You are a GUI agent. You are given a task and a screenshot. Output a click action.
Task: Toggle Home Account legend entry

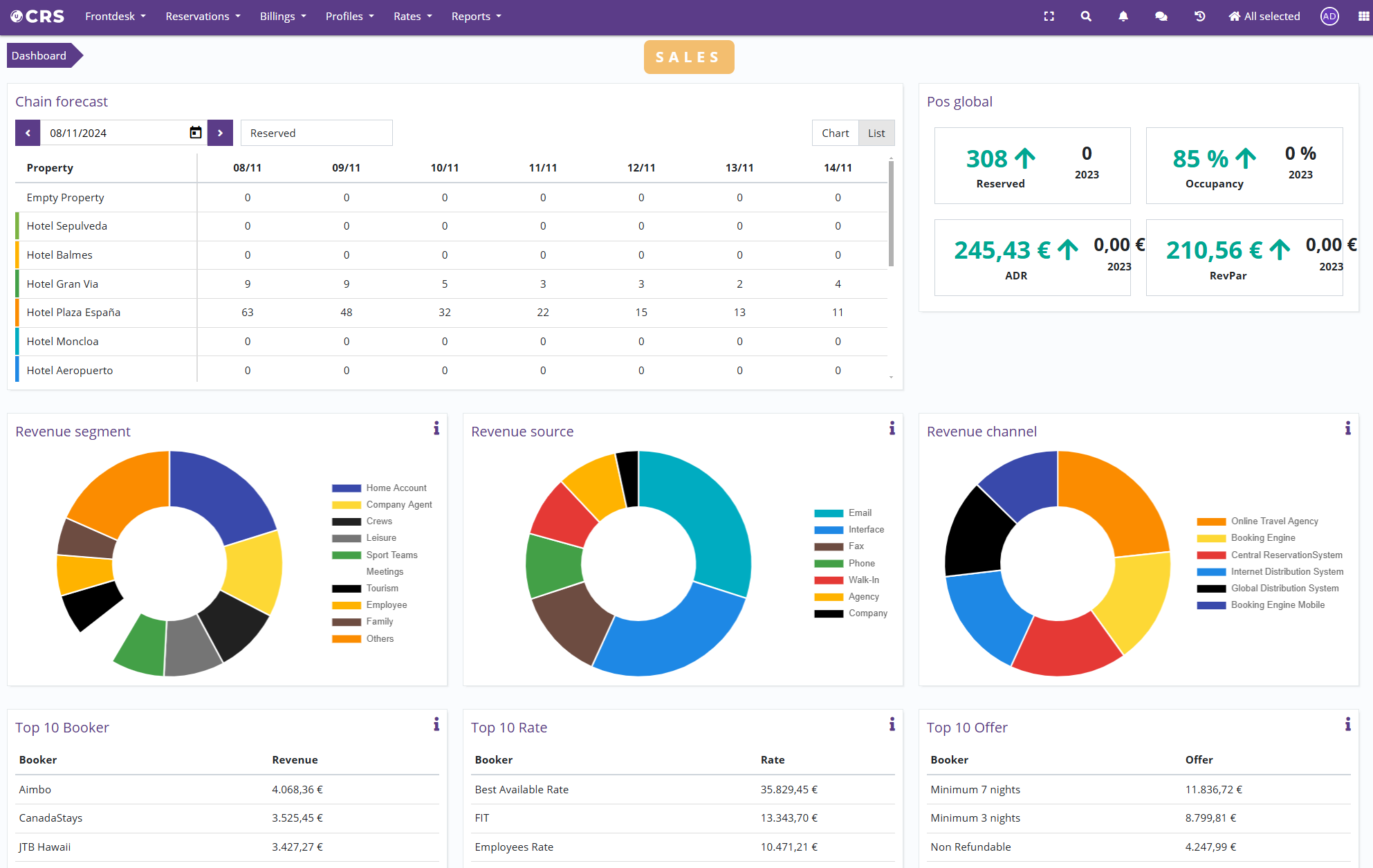[396, 488]
